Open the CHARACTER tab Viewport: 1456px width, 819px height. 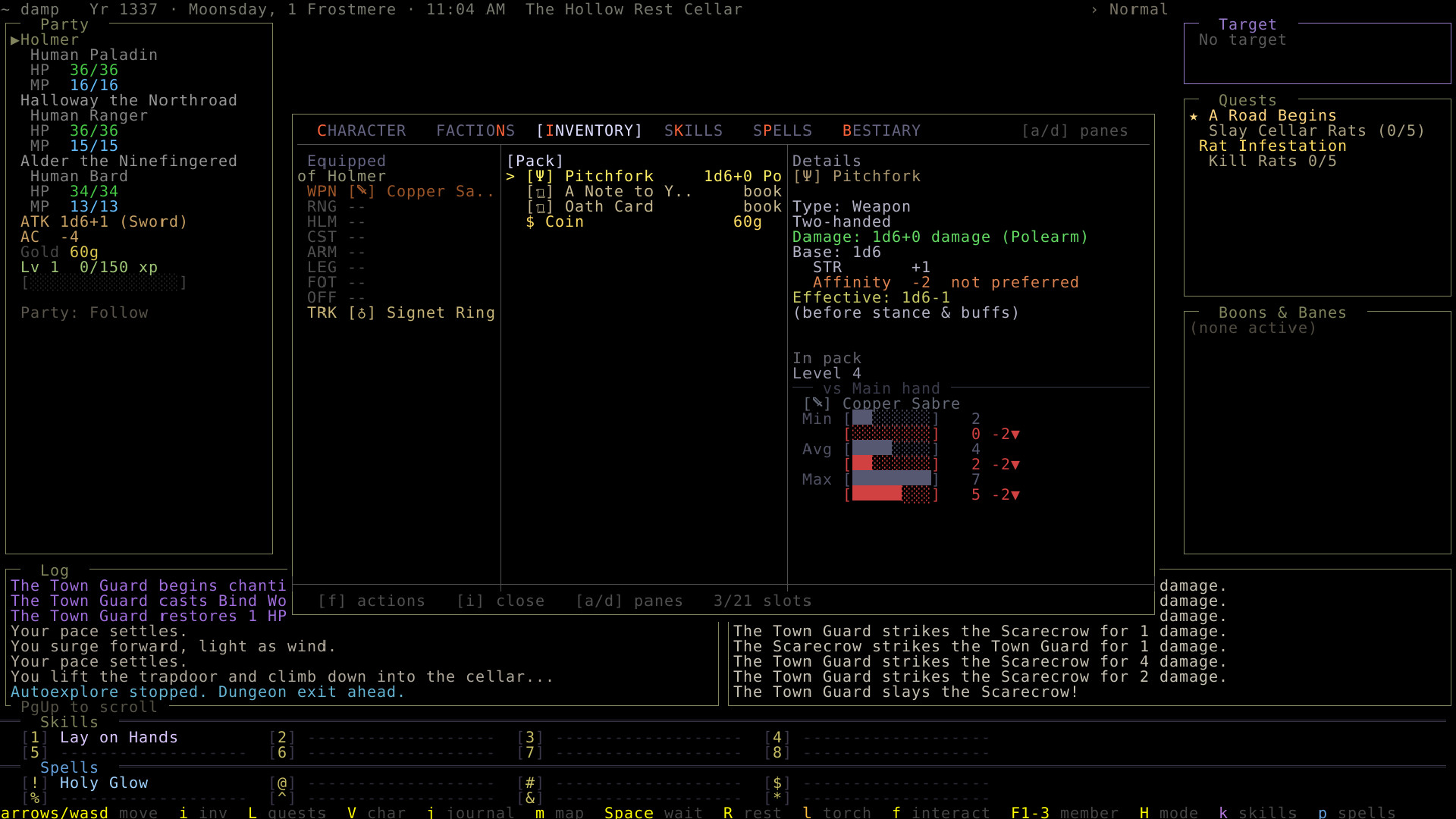361,130
